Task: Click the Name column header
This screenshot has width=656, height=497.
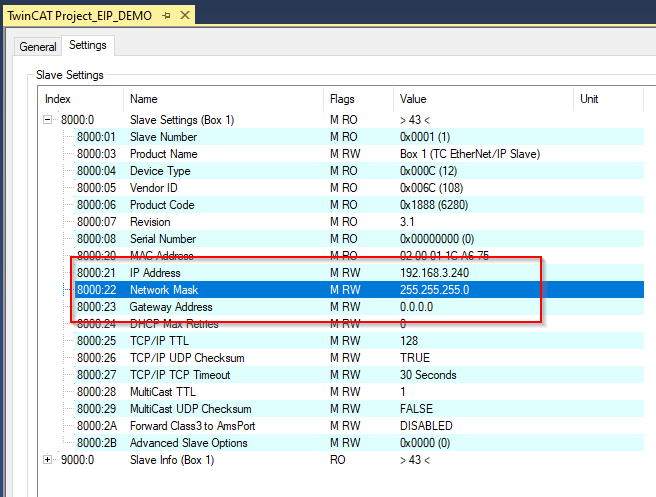Action: coord(223,99)
